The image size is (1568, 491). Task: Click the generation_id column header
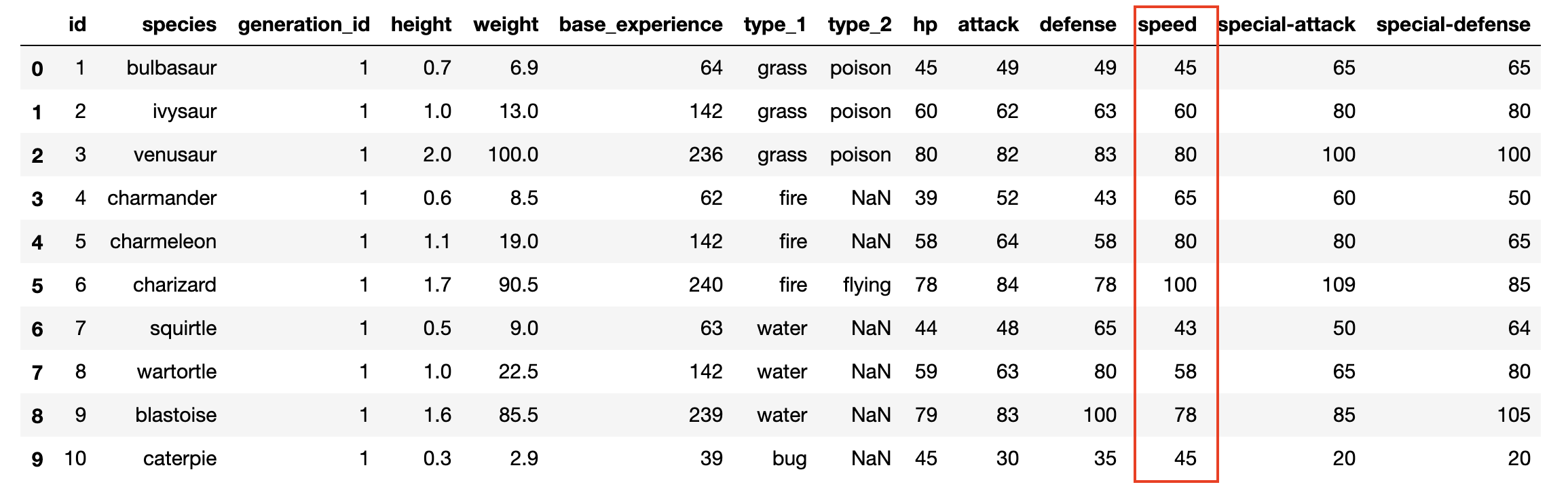pos(303,25)
